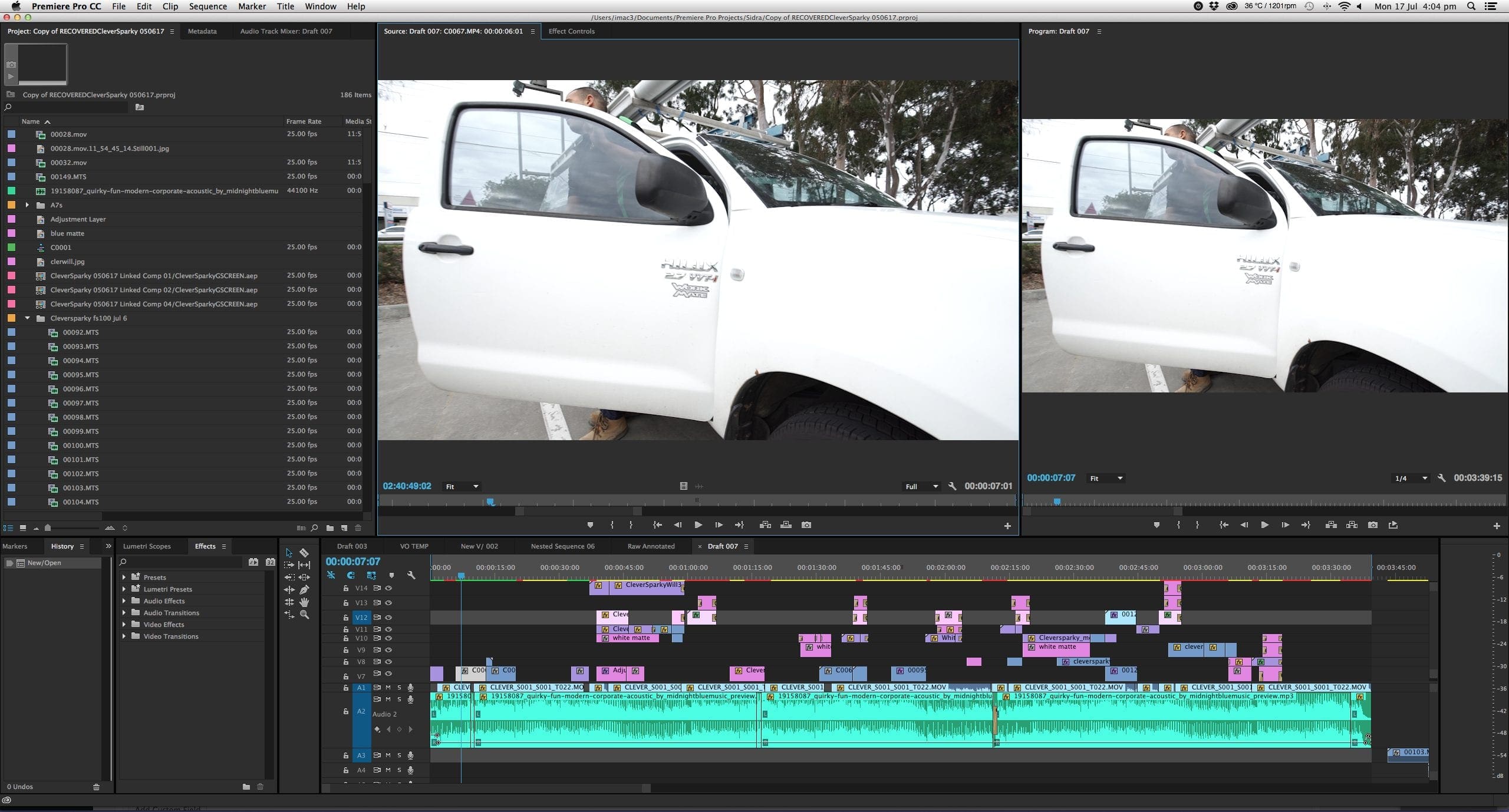Open Program monitor Fit zoom dropdown
The image size is (1509, 812).
point(1106,478)
